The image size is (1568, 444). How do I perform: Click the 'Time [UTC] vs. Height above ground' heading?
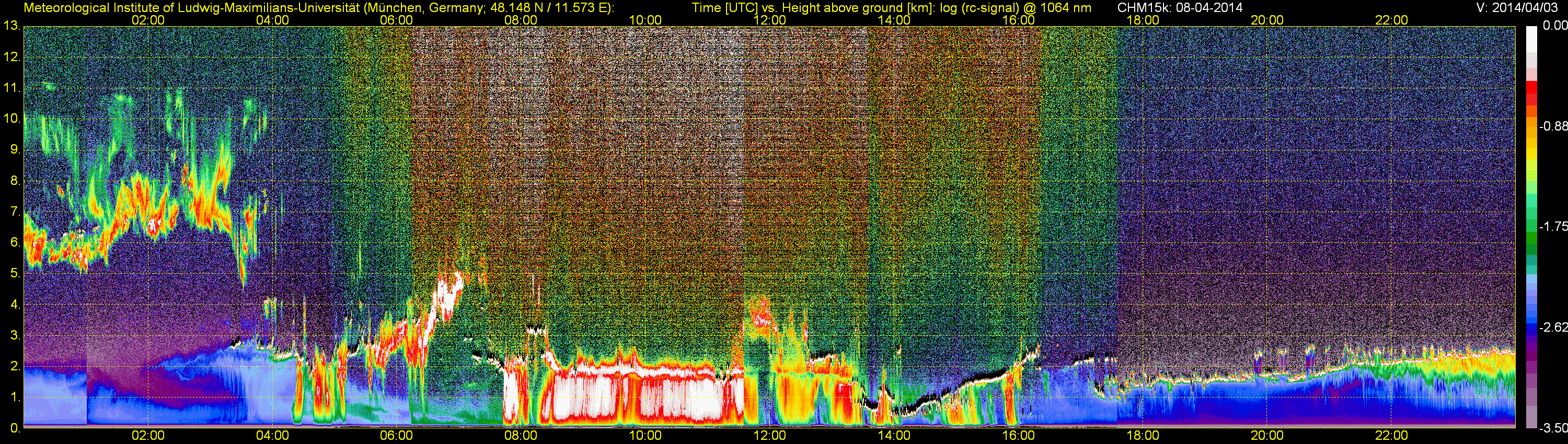892,8
